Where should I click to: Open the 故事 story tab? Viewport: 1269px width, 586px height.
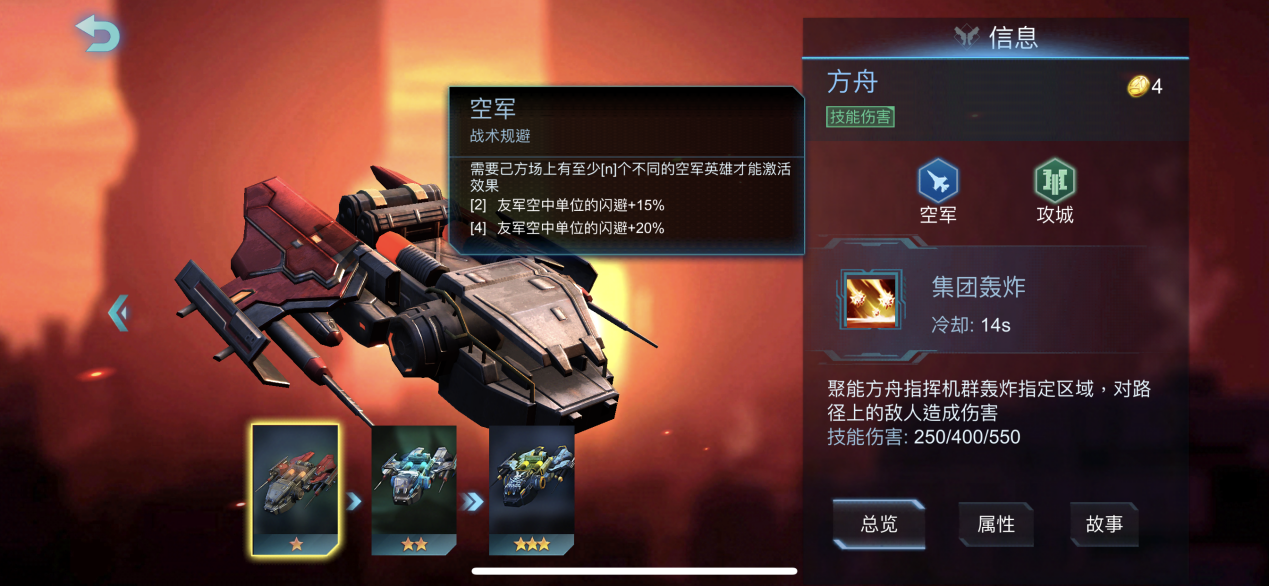coord(1104,524)
